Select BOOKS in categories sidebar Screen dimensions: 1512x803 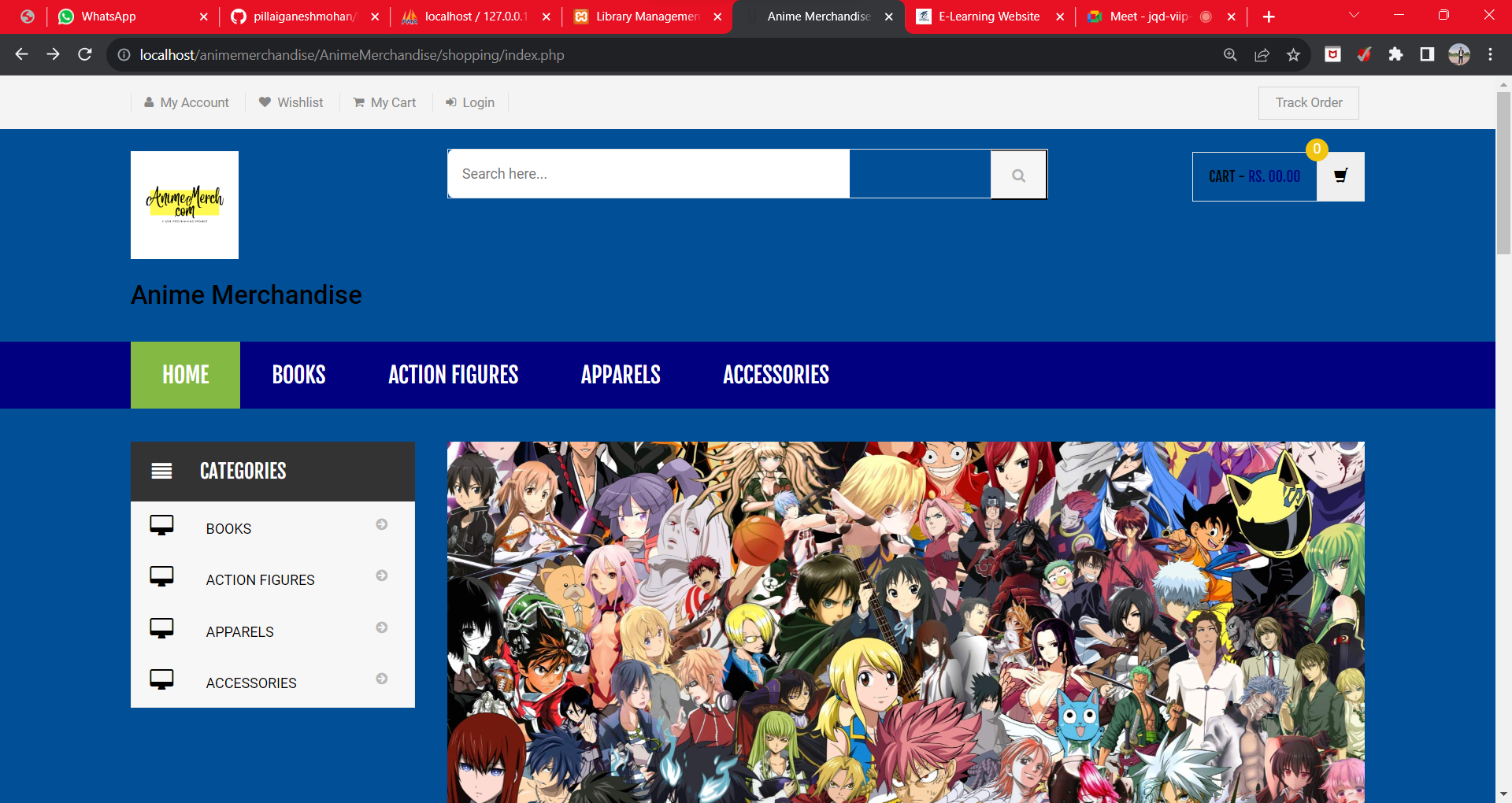(229, 529)
